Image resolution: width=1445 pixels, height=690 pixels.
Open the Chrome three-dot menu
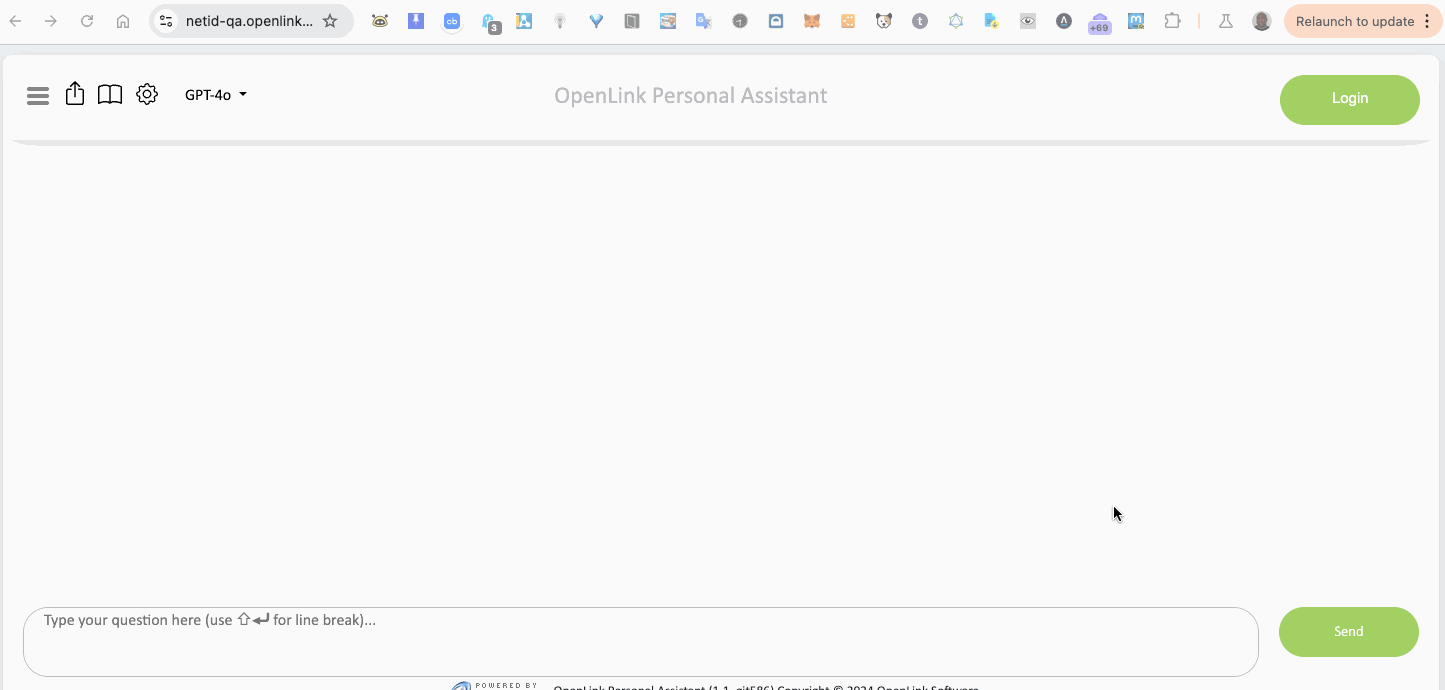(x=1427, y=21)
